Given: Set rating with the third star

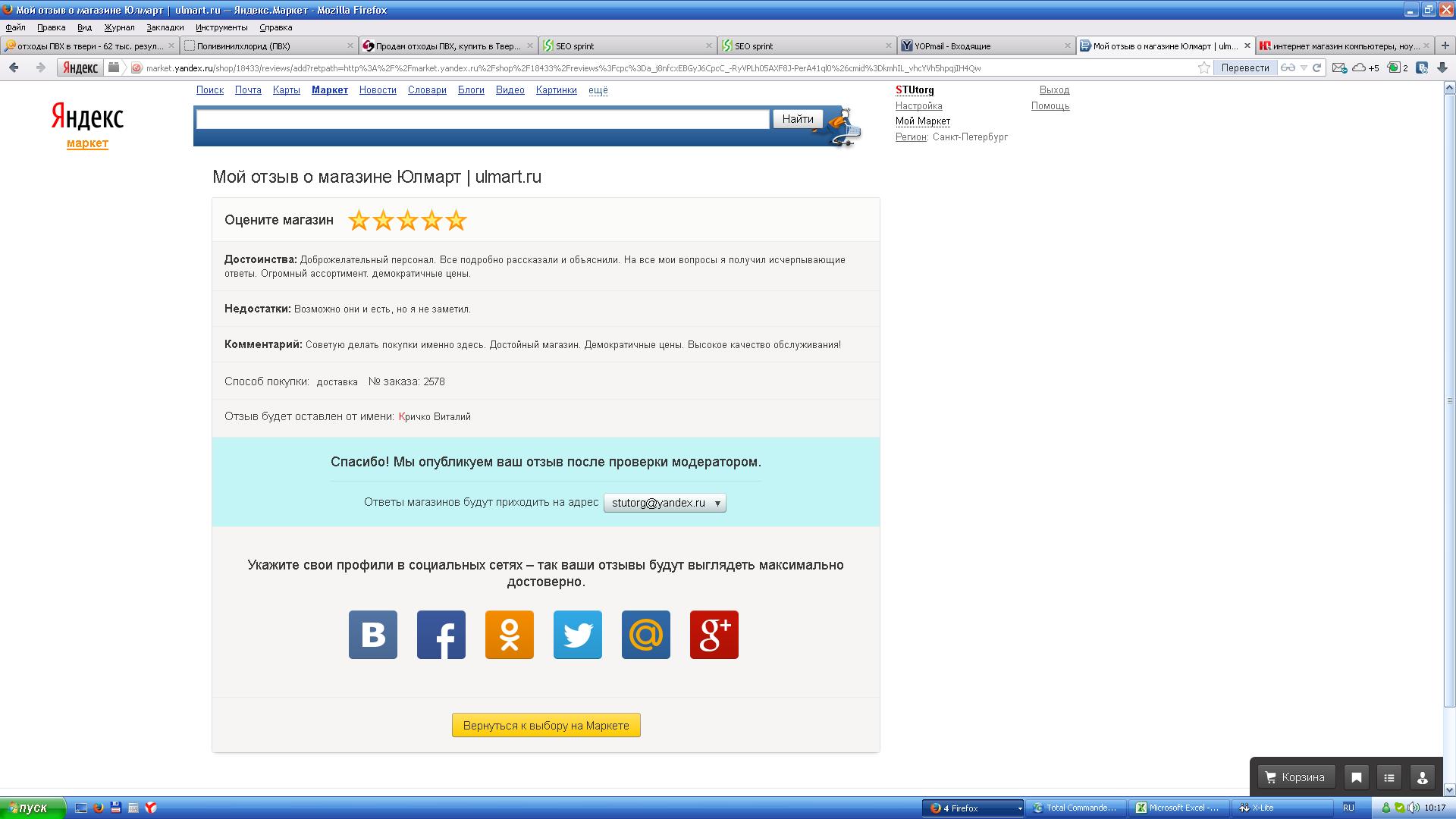Looking at the screenshot, I should 407,221.
